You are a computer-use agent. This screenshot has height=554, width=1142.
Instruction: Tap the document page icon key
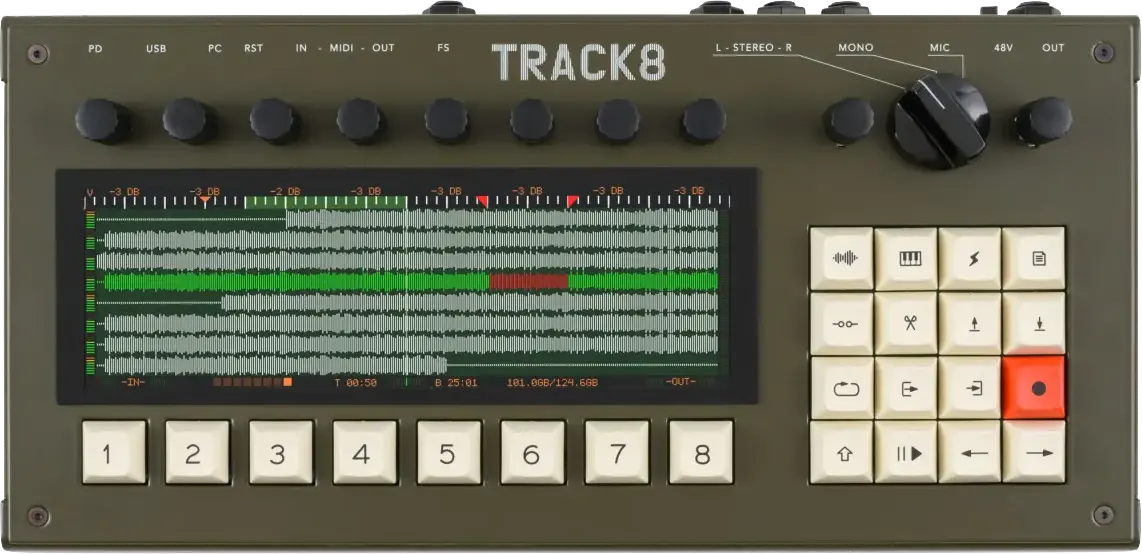click(1034, 258)
